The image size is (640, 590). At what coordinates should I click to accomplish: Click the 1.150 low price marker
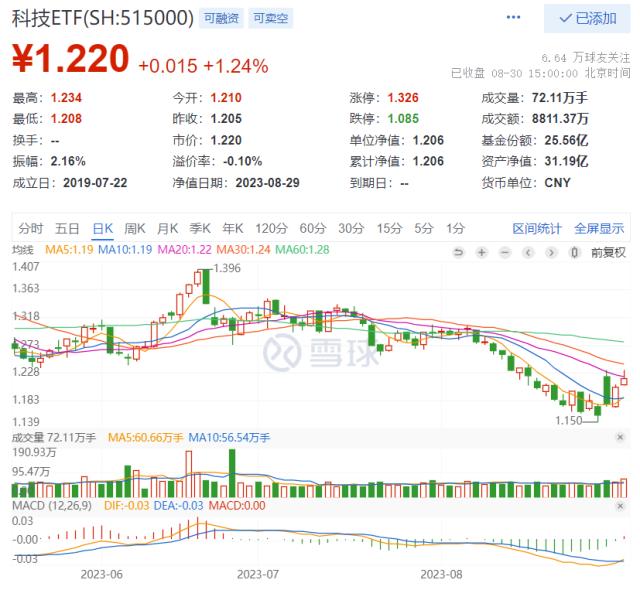tap(568, 420)
